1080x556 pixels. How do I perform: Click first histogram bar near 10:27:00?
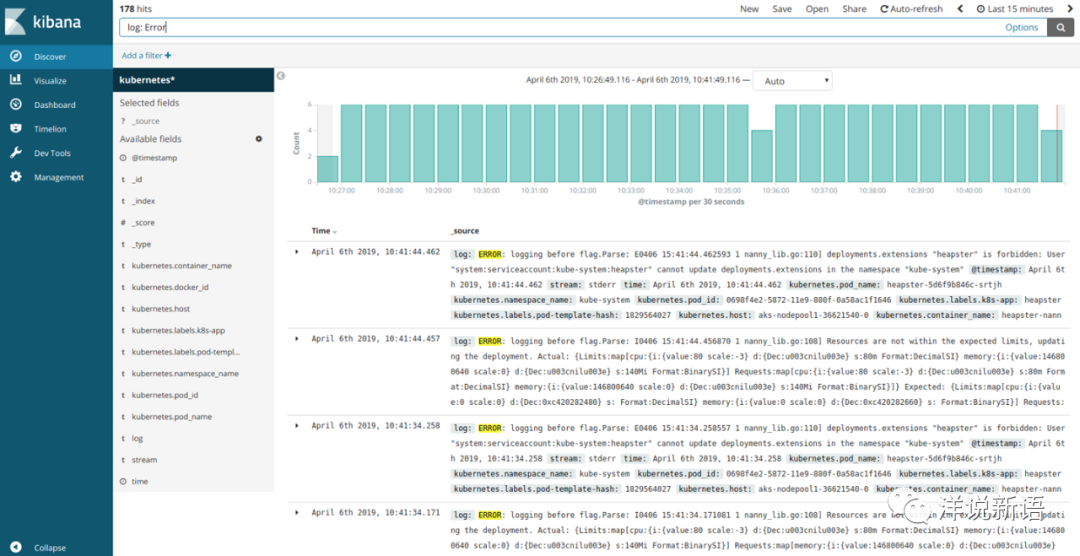[328, 169]
